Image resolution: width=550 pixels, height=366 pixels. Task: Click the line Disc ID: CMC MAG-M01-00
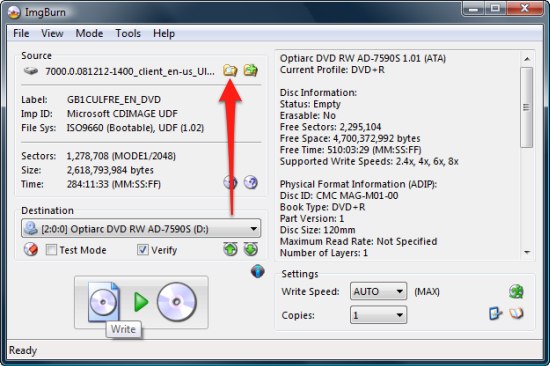pos(339,195)
